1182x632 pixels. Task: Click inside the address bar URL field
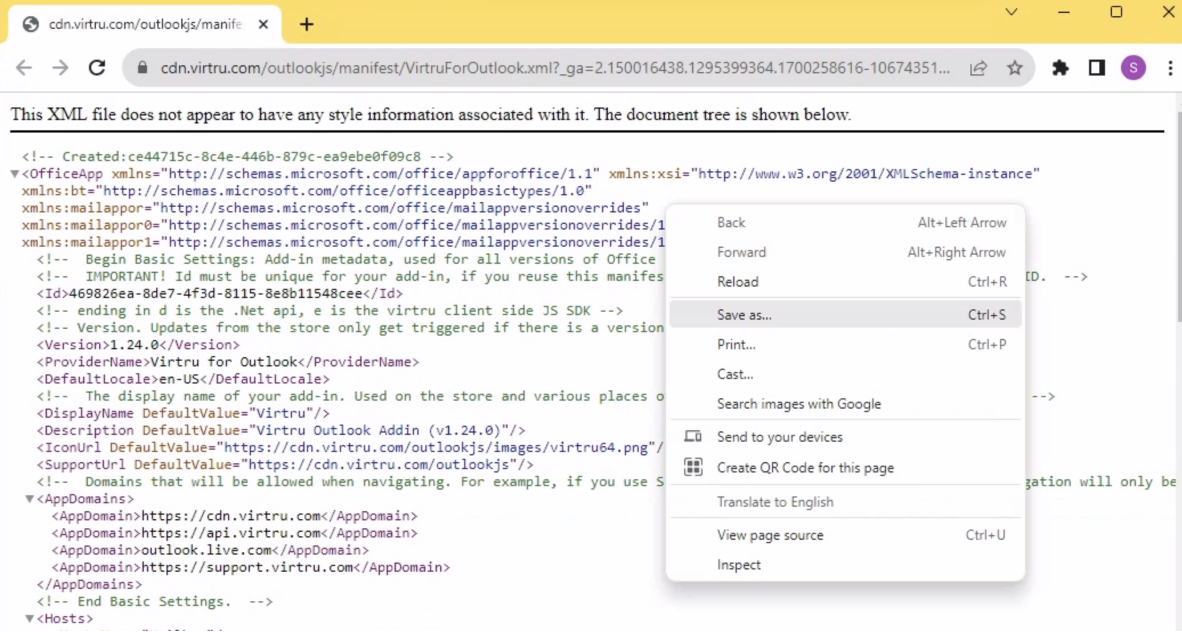point(500,68)
